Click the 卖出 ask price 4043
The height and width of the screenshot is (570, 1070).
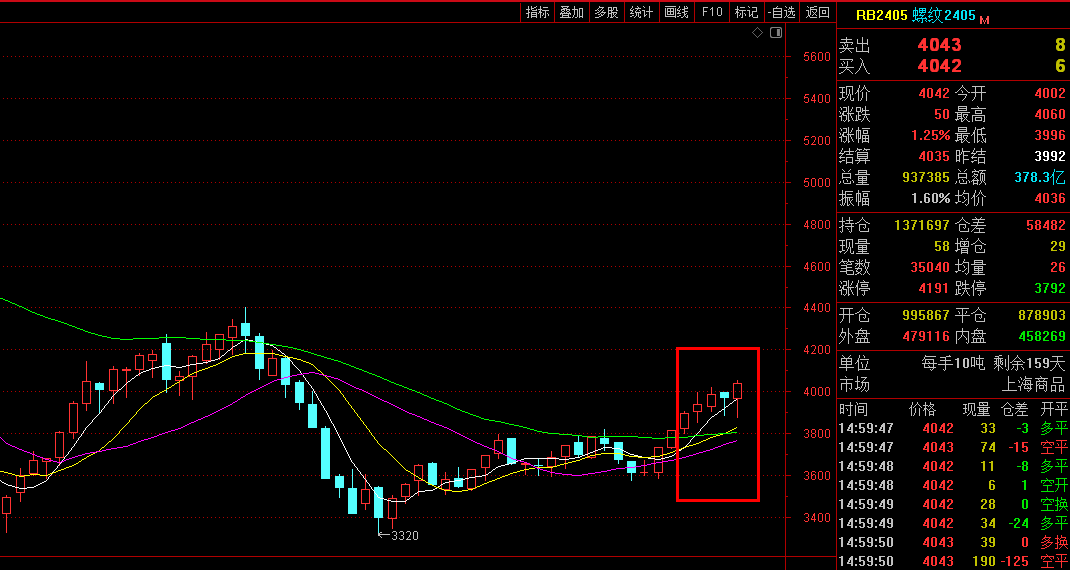(939, 45)
